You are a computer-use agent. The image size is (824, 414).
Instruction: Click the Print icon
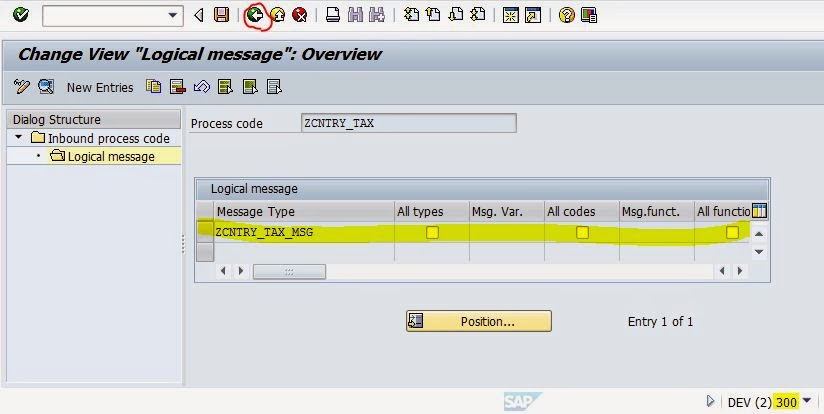pos(333,15)
